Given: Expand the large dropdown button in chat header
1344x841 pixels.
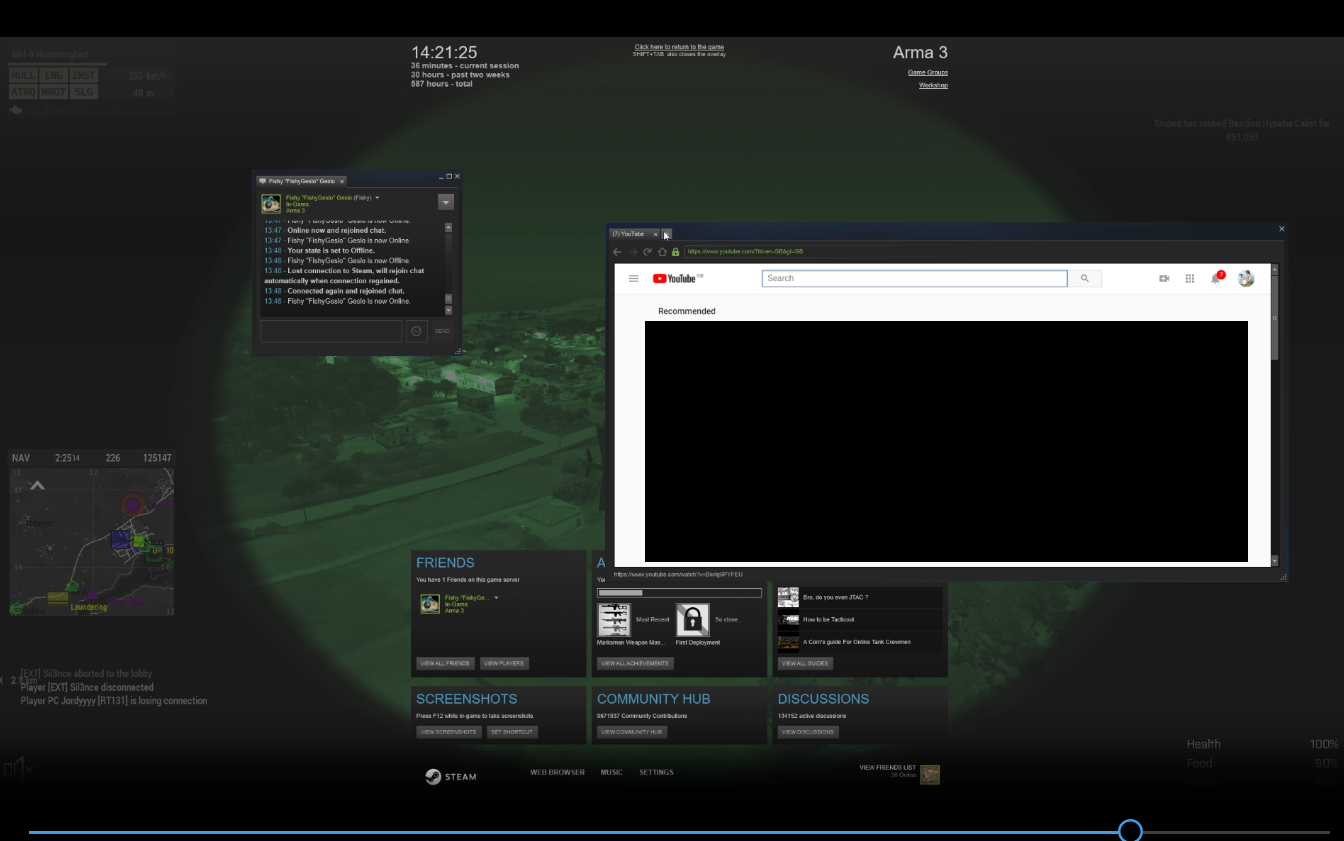Looking at the screenshot, I should coord(446,202).
